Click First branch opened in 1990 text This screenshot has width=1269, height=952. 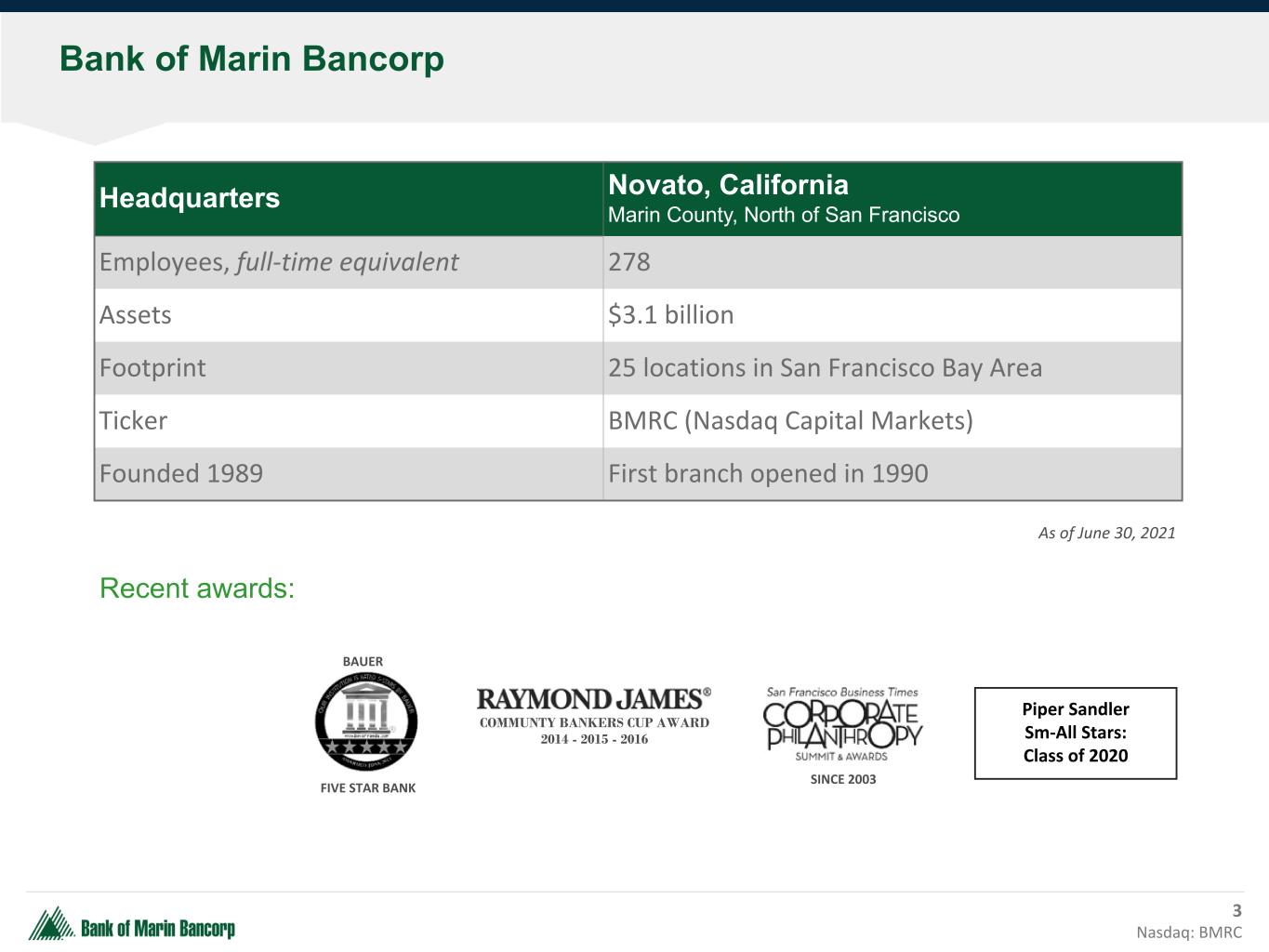[x=768, y=474]
